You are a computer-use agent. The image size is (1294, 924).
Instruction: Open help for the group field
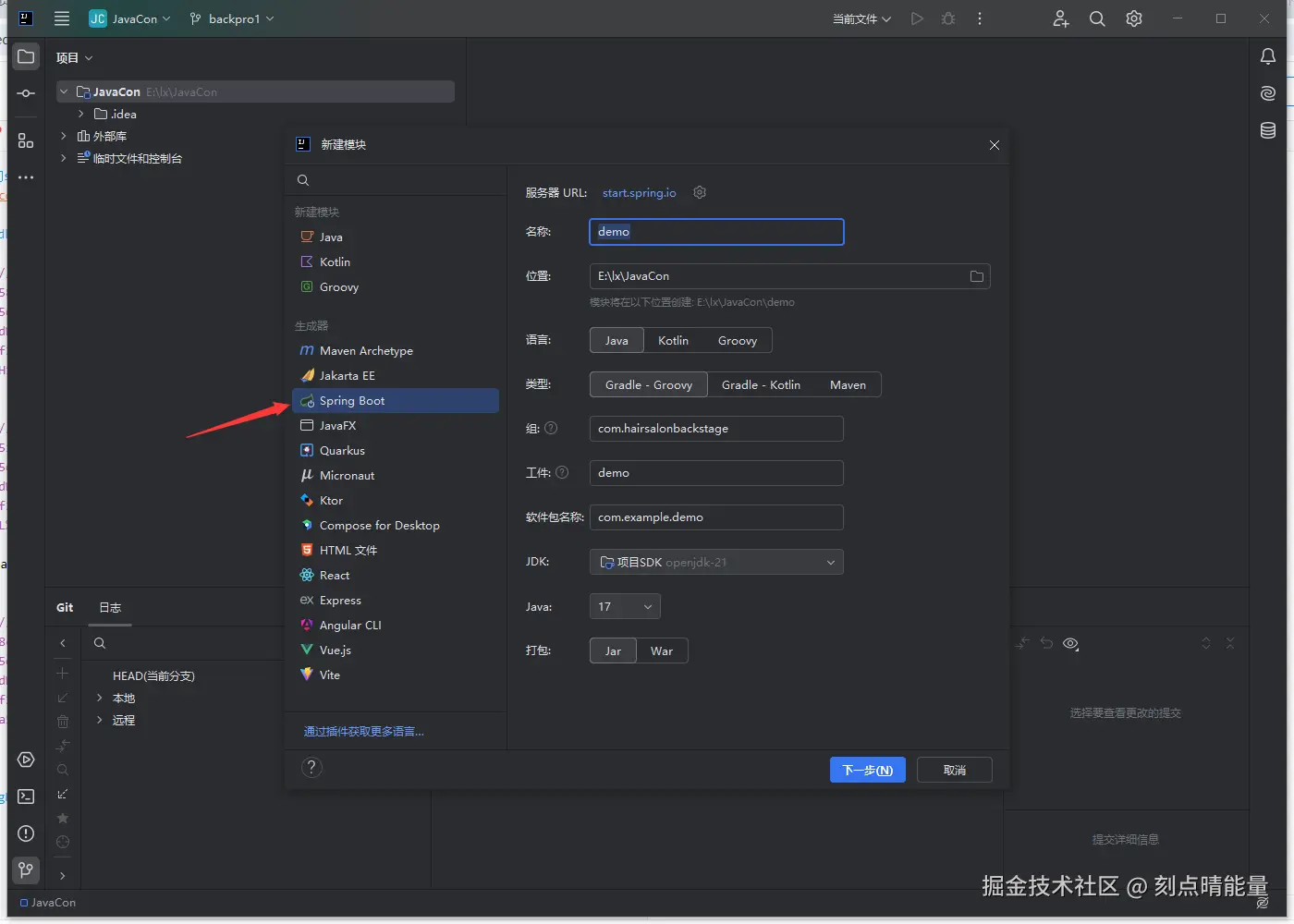point(551,428)
